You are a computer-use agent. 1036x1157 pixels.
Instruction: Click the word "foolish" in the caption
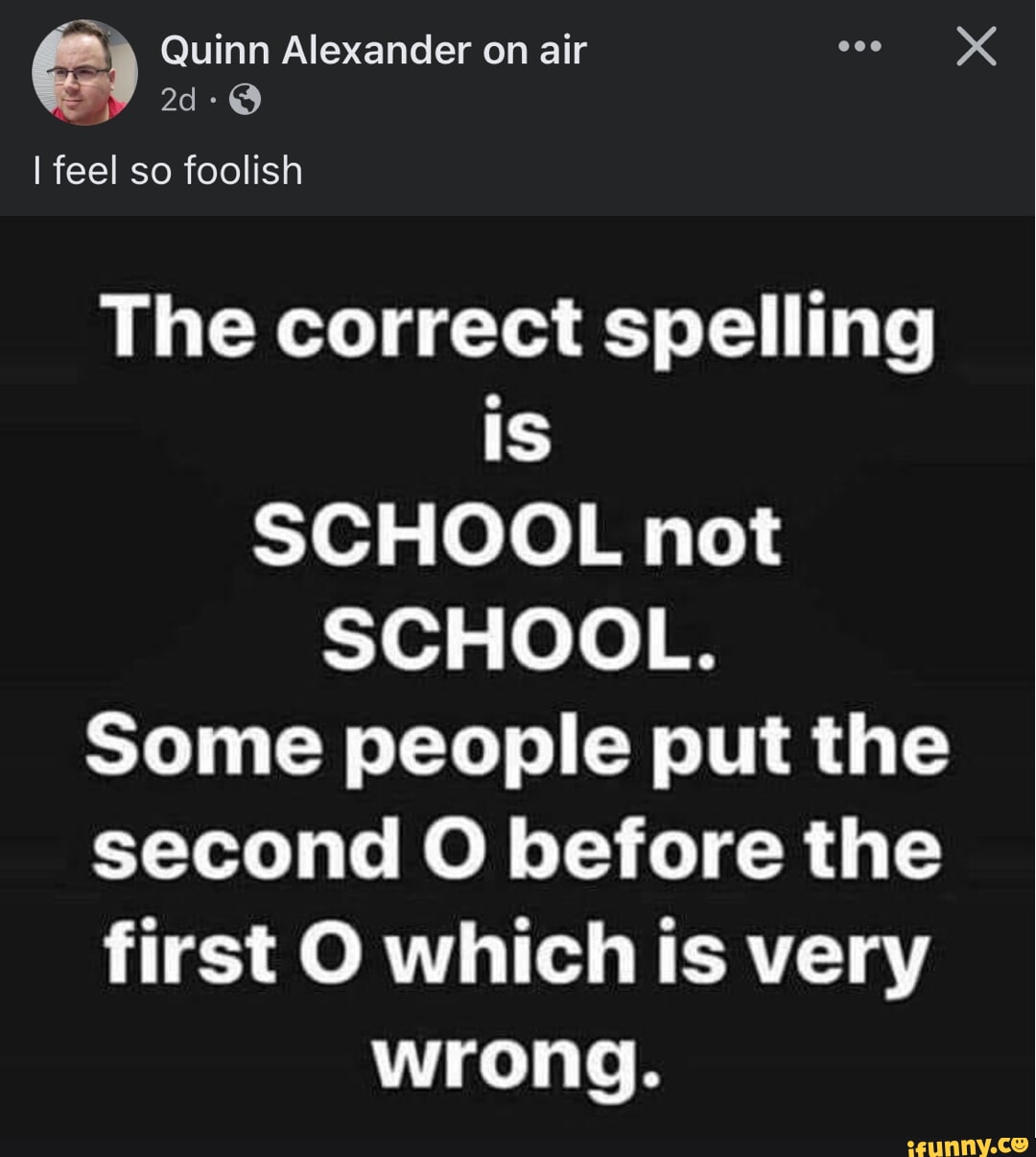[243, 171]
